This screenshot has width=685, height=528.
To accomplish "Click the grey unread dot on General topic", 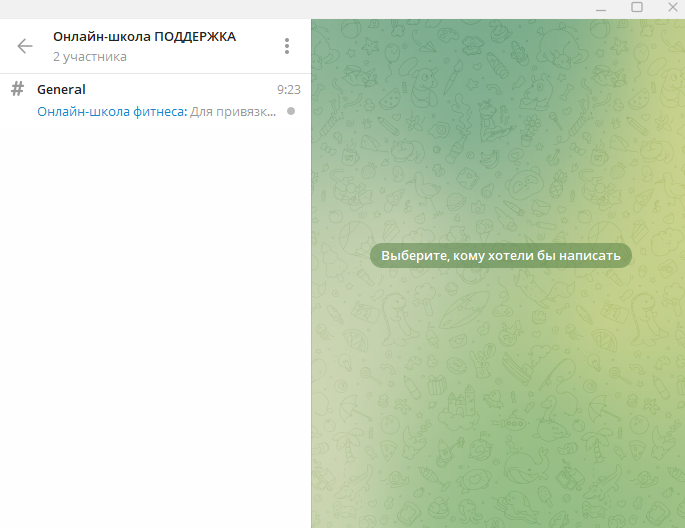I will 291,111.
